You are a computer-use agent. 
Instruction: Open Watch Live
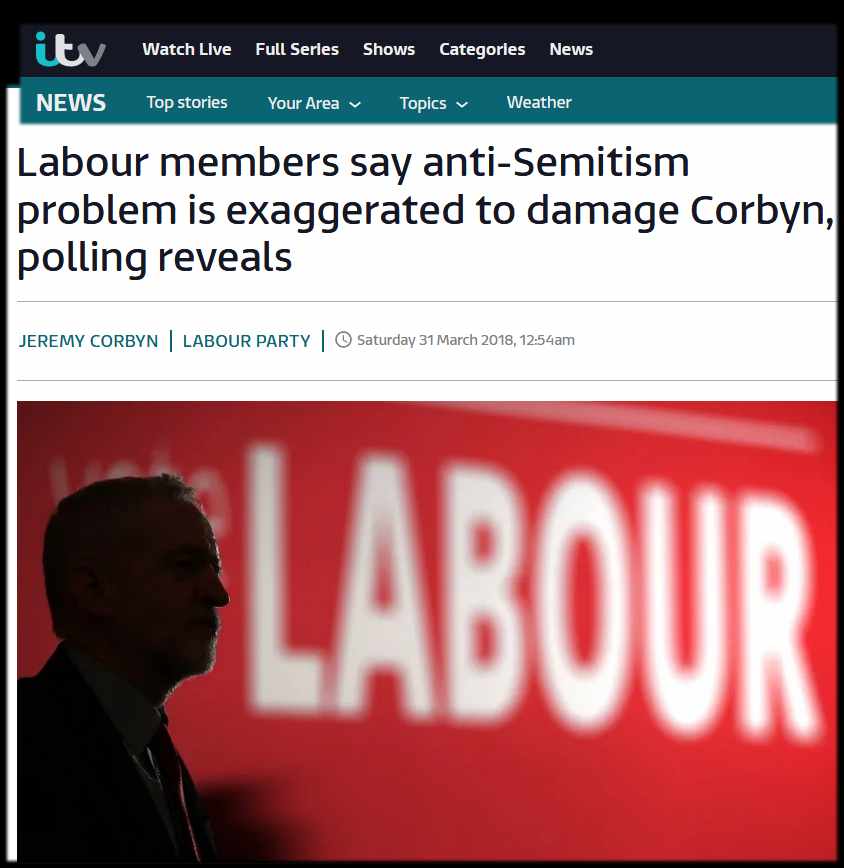(x=187, y=49)
